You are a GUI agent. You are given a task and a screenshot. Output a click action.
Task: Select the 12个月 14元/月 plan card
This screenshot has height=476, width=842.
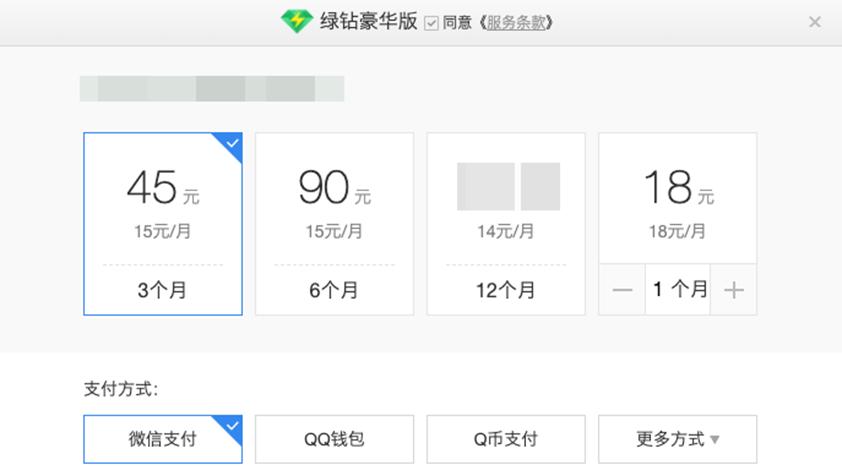(x=506, y=223)
